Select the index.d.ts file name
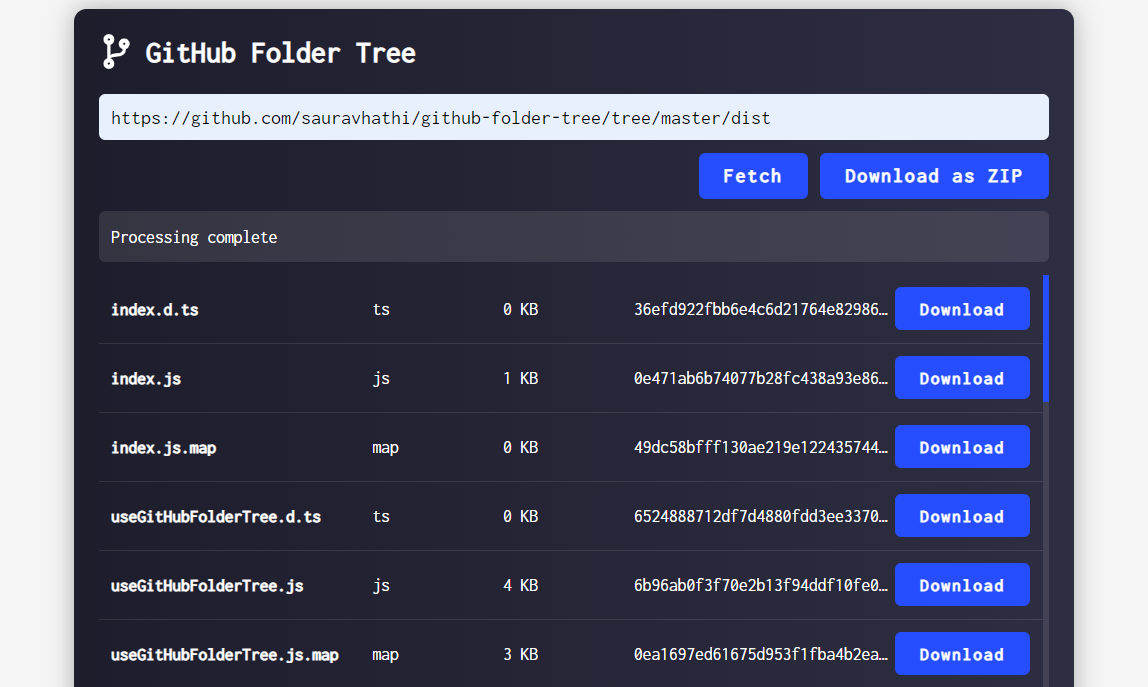 154,310
